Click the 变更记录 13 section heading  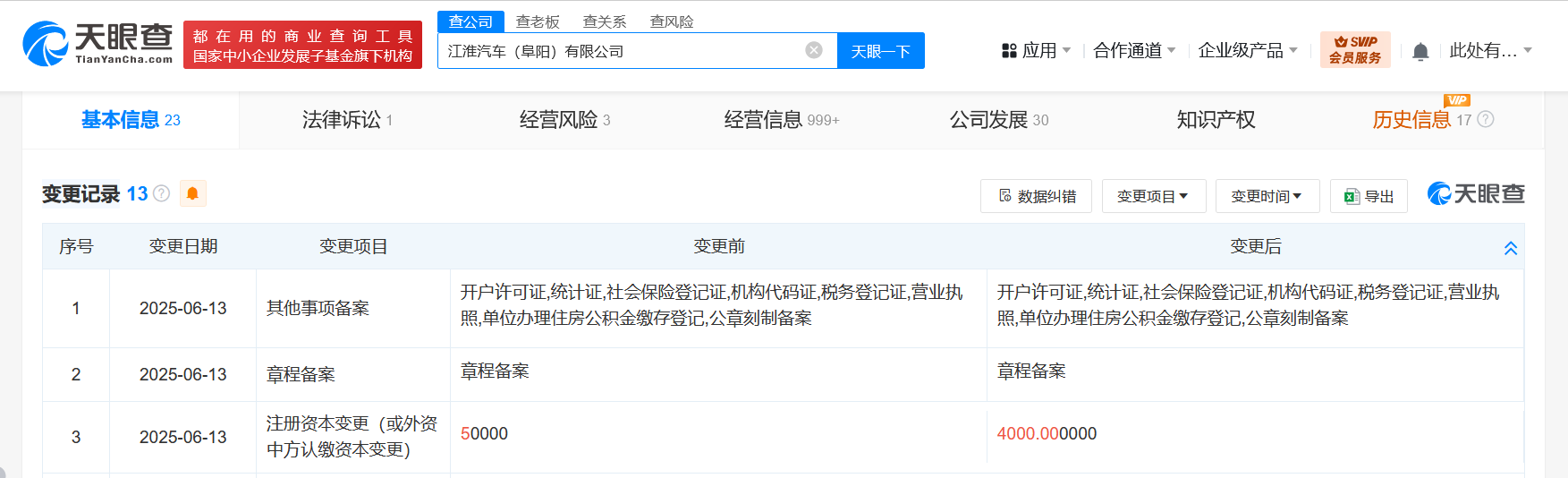(x=95, y=193)
